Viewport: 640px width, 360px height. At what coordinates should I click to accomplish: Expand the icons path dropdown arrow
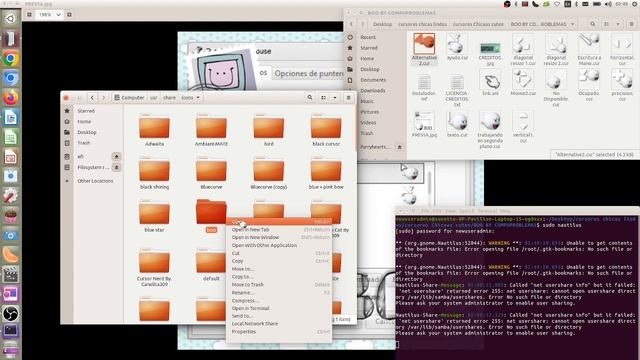(198, 98)
